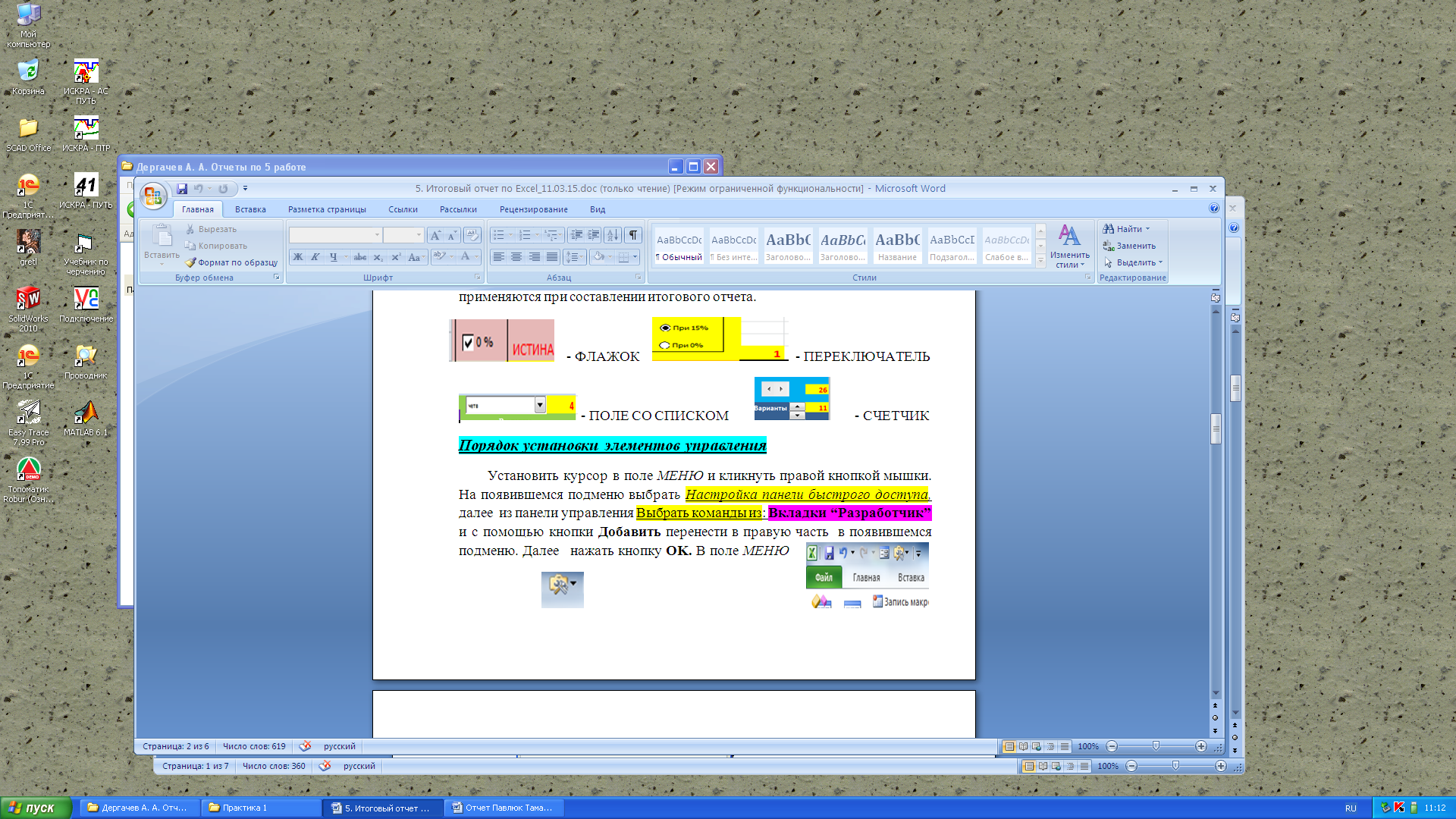Click the Format Painter brush icon

tap(190, 262)
